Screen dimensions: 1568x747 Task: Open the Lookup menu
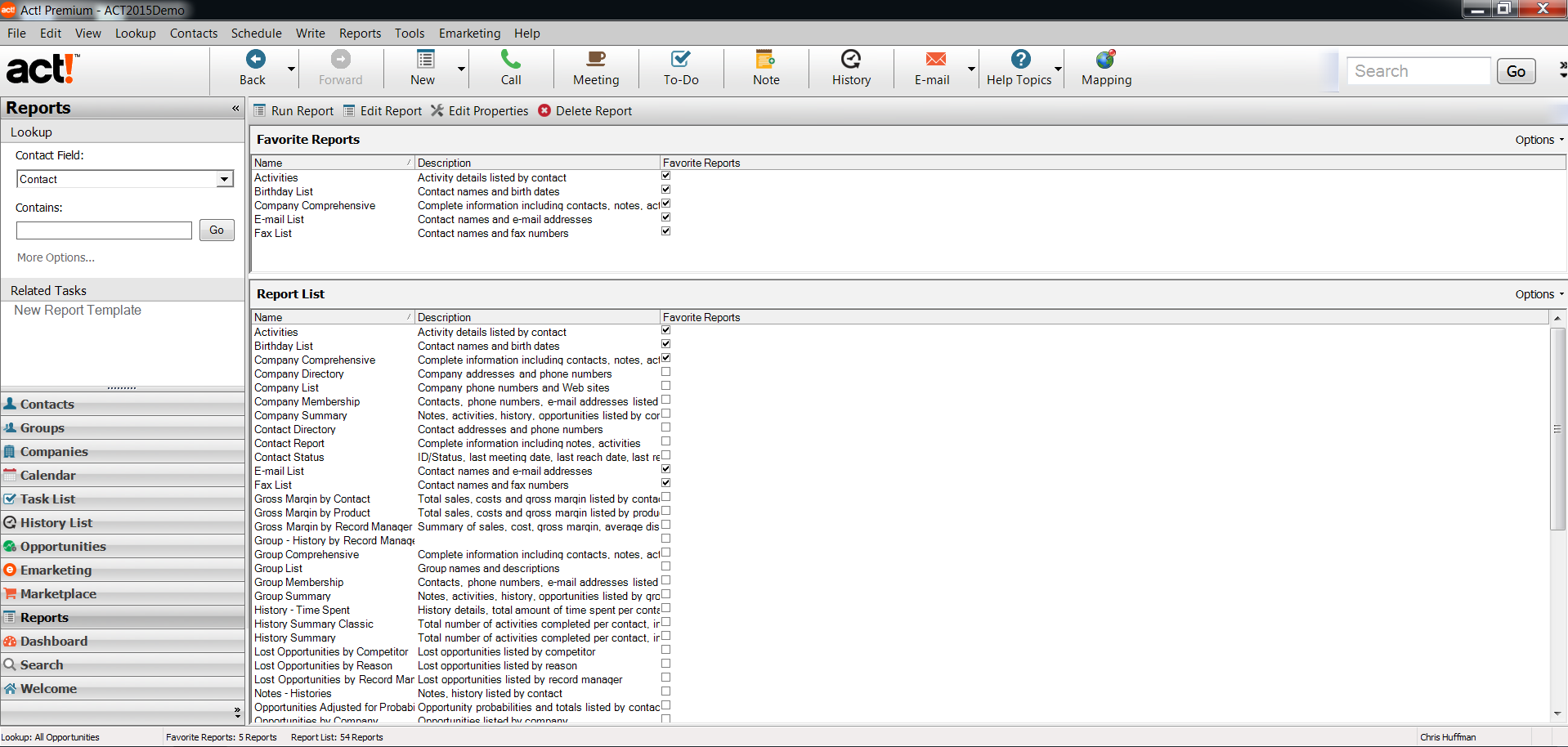pyautogui.click(x=135, y=34)
